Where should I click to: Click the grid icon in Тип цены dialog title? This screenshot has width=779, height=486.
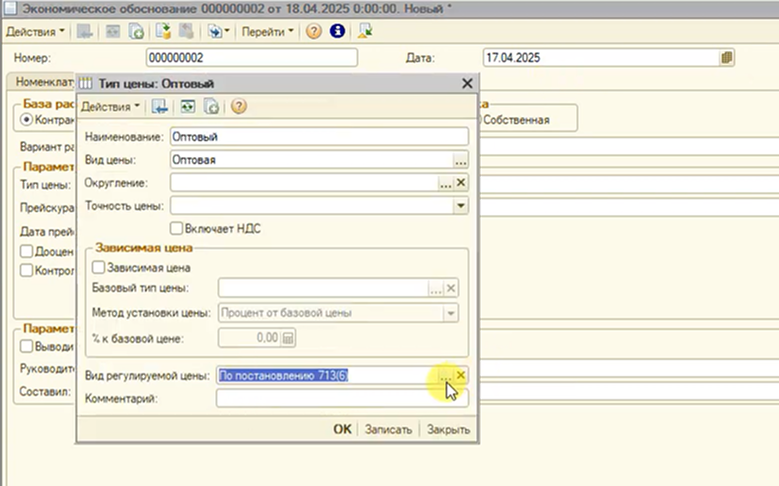tap(86, 83)
